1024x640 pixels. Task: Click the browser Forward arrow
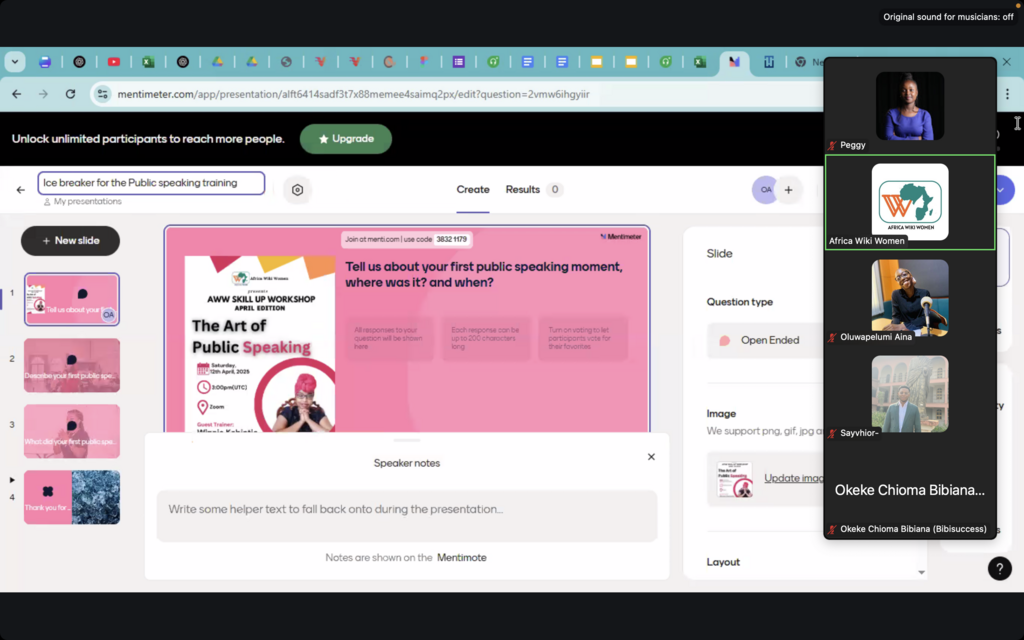click(x=43, y=94)
